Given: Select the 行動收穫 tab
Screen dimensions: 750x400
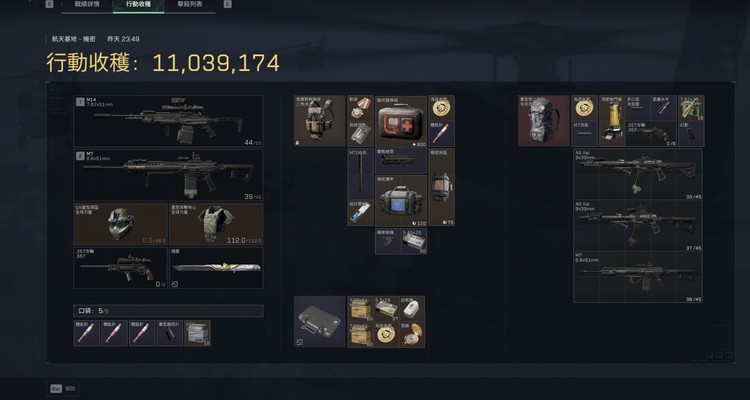Looking at the screenshot, I should [138, 4].
